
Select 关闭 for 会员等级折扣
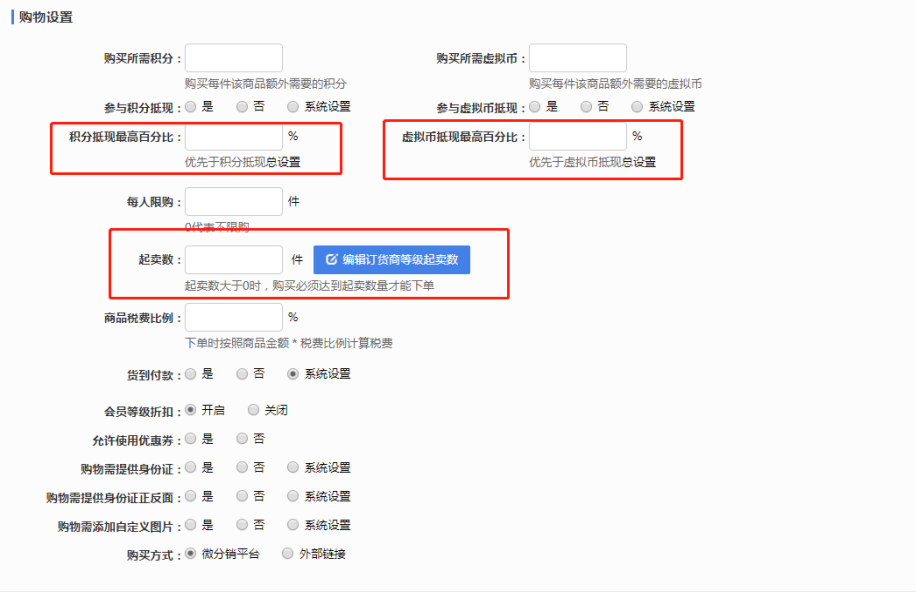point(253,410)
